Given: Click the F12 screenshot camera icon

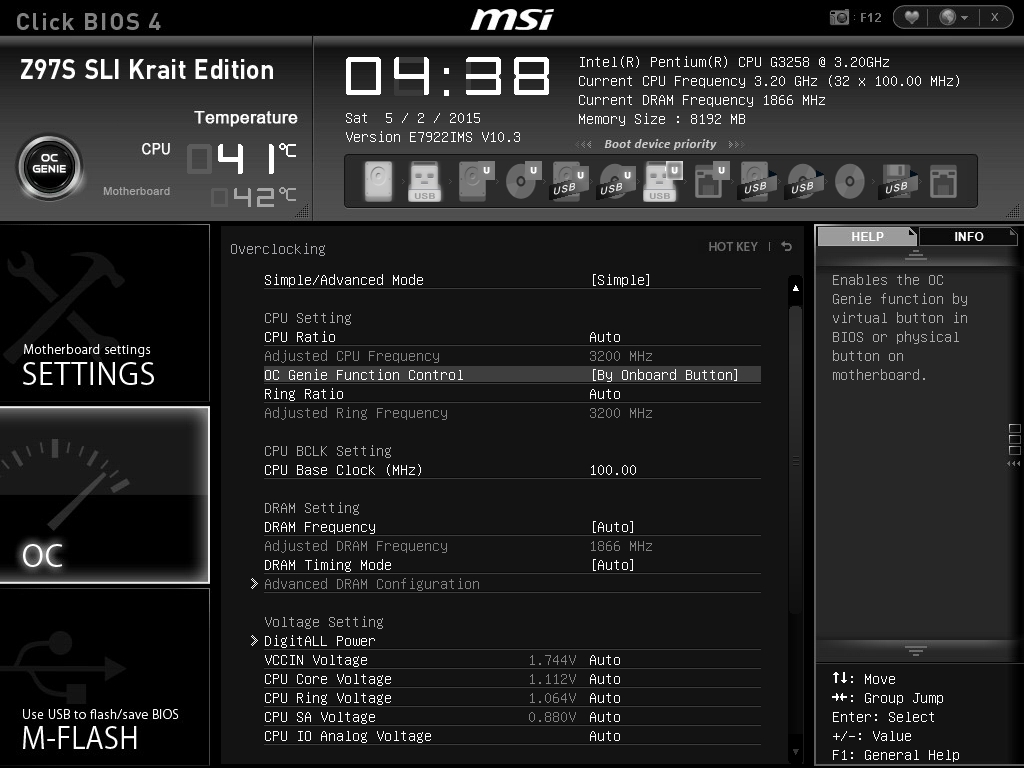Looking at the screenshot, I should pyautogui.click(x=839, y=18).
